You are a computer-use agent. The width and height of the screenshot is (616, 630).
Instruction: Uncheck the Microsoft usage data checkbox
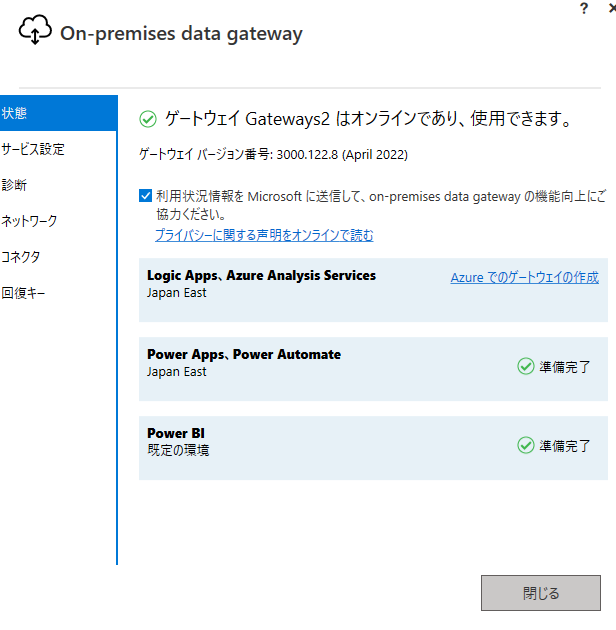145,196
